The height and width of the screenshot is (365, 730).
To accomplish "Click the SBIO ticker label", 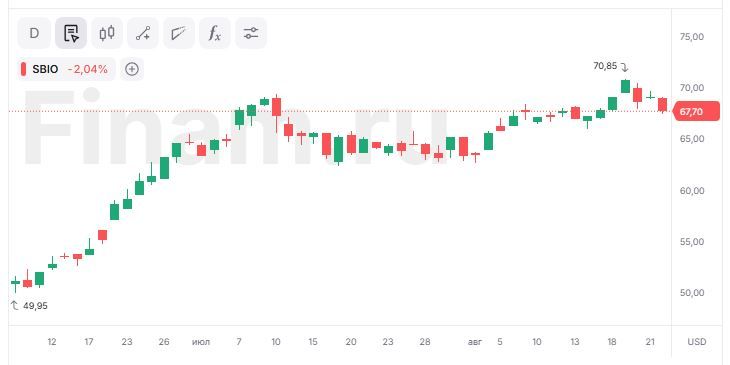I will 45,69.
